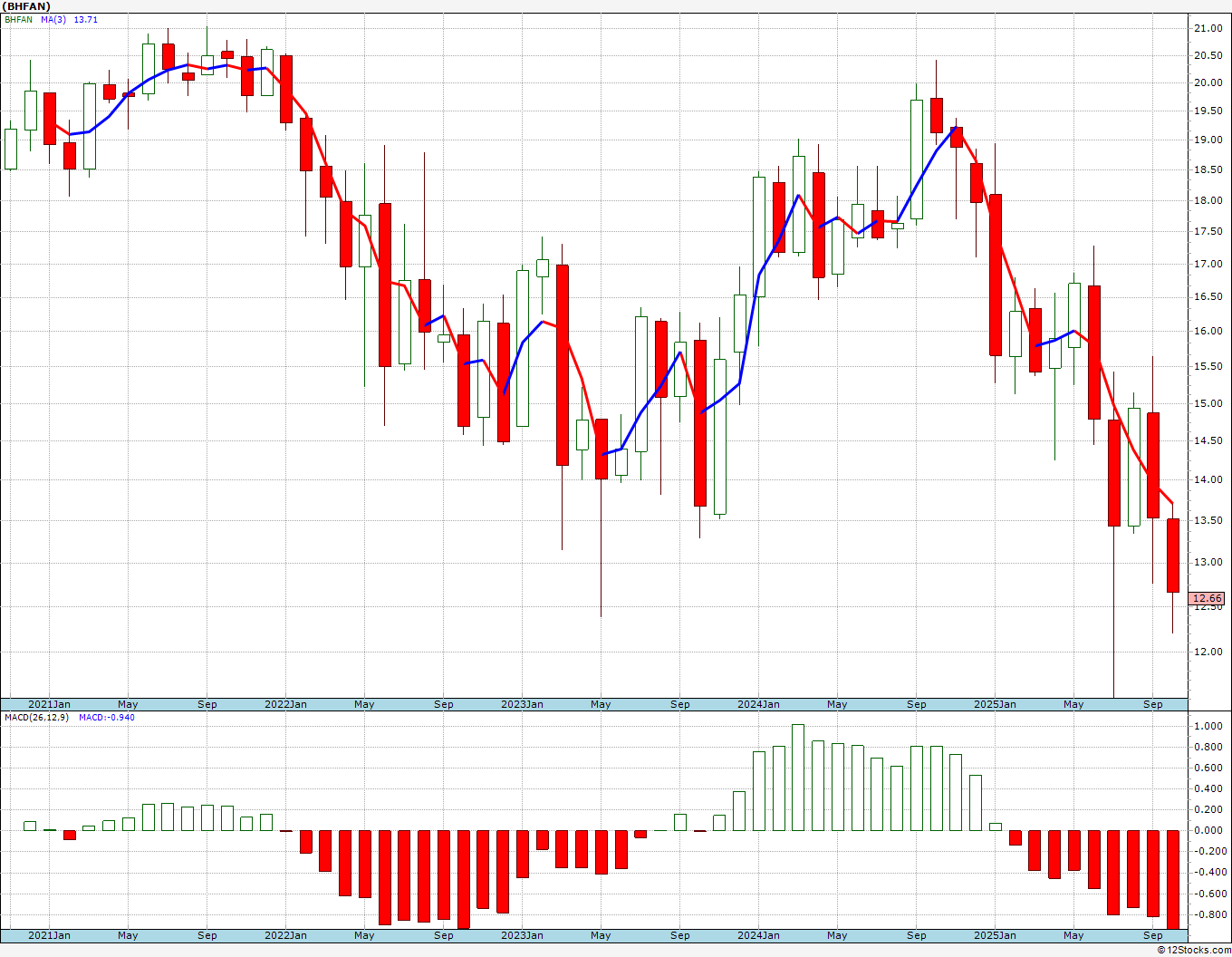Select the MACD:-0.940 readout
The image size is (1232, 957).
[107, 718]
